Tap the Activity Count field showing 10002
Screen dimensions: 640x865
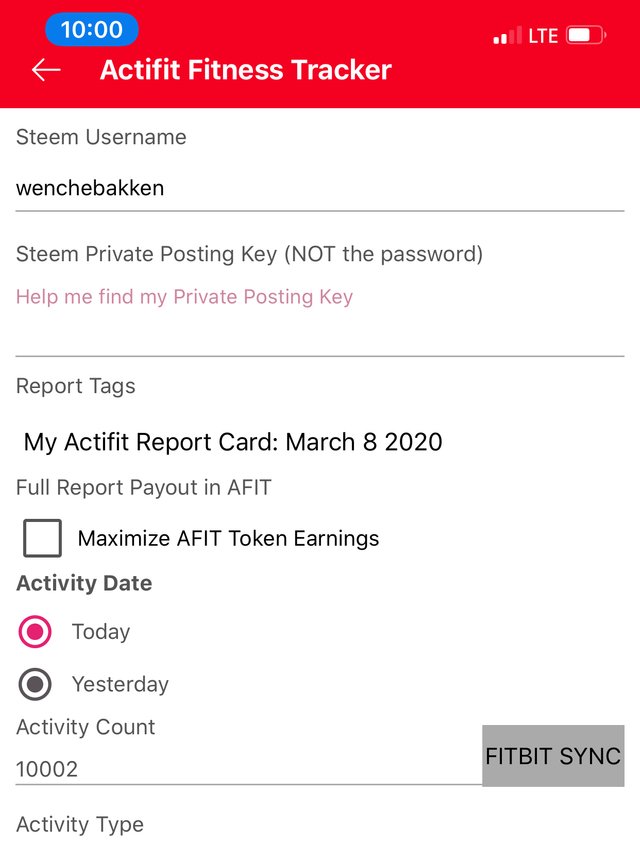click(x=248, y=769)
